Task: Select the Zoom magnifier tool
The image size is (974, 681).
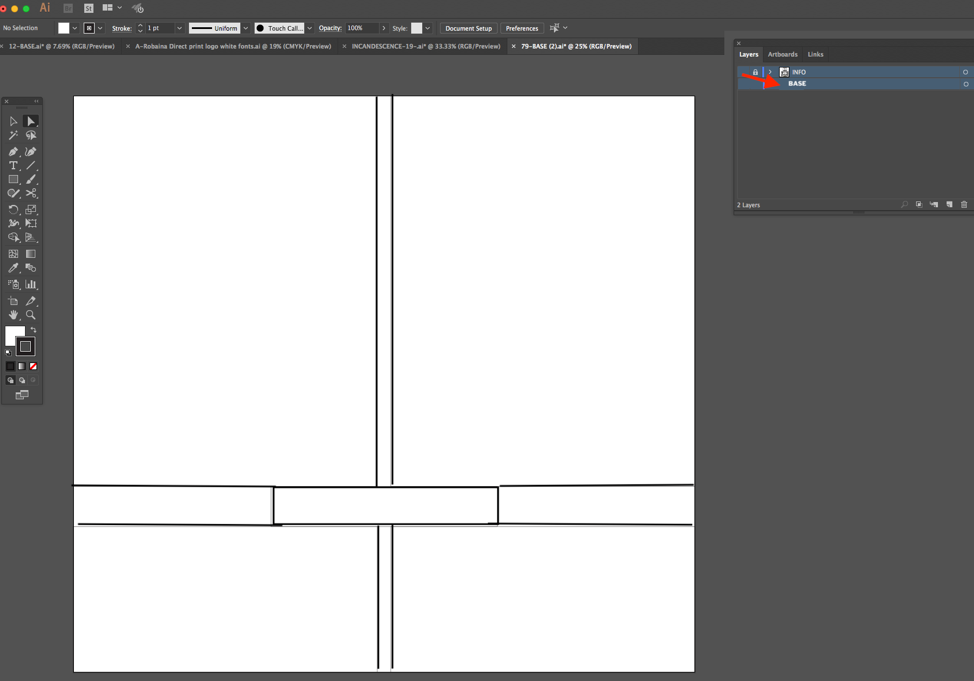Action: tap(31, 315)
